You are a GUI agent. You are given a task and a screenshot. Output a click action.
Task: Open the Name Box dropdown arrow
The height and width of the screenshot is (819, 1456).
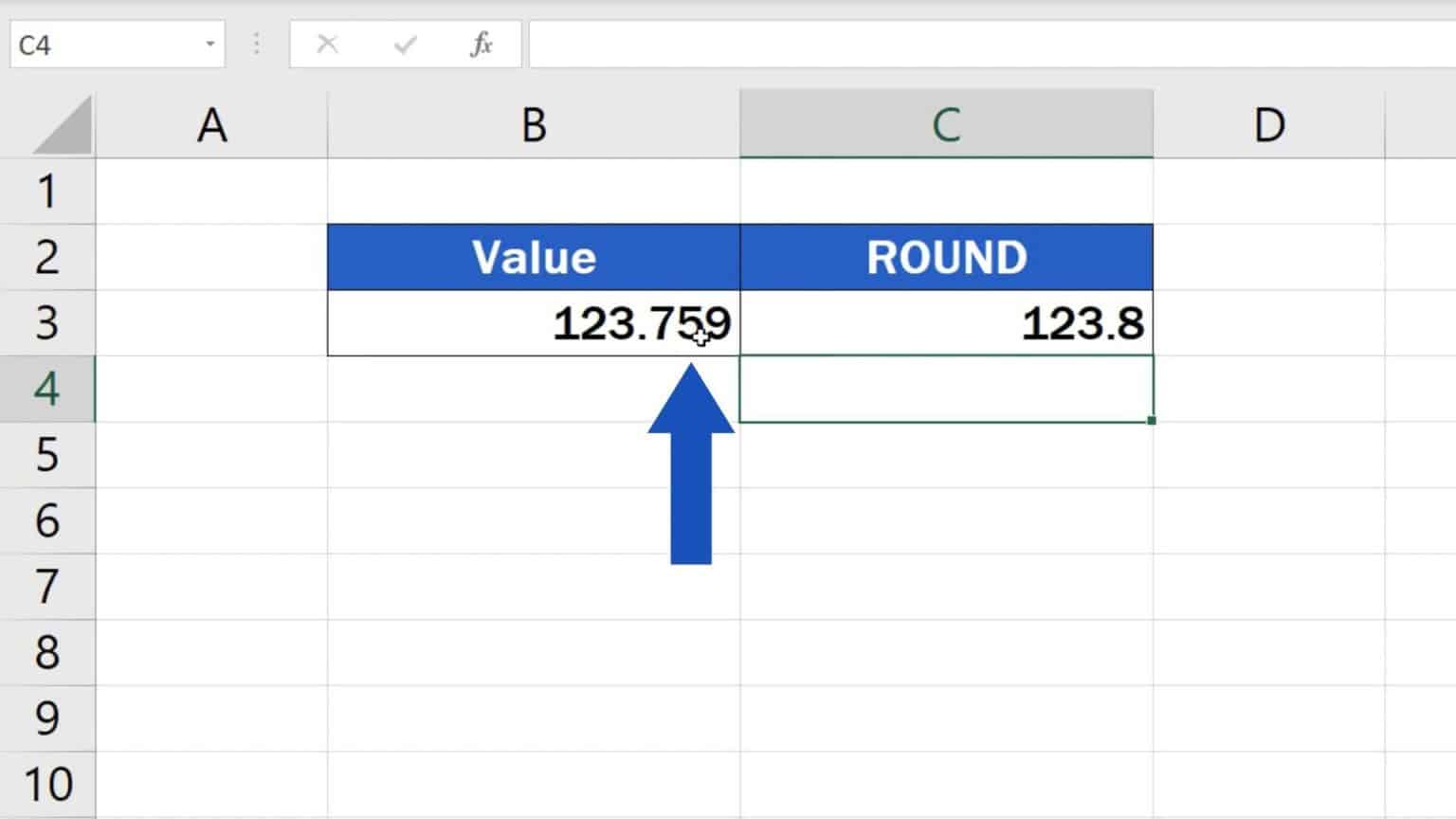coord(210,44)
